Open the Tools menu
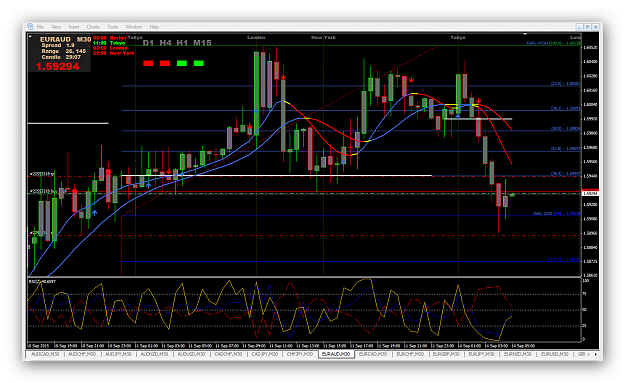625x383 pixels. [112, 27]
